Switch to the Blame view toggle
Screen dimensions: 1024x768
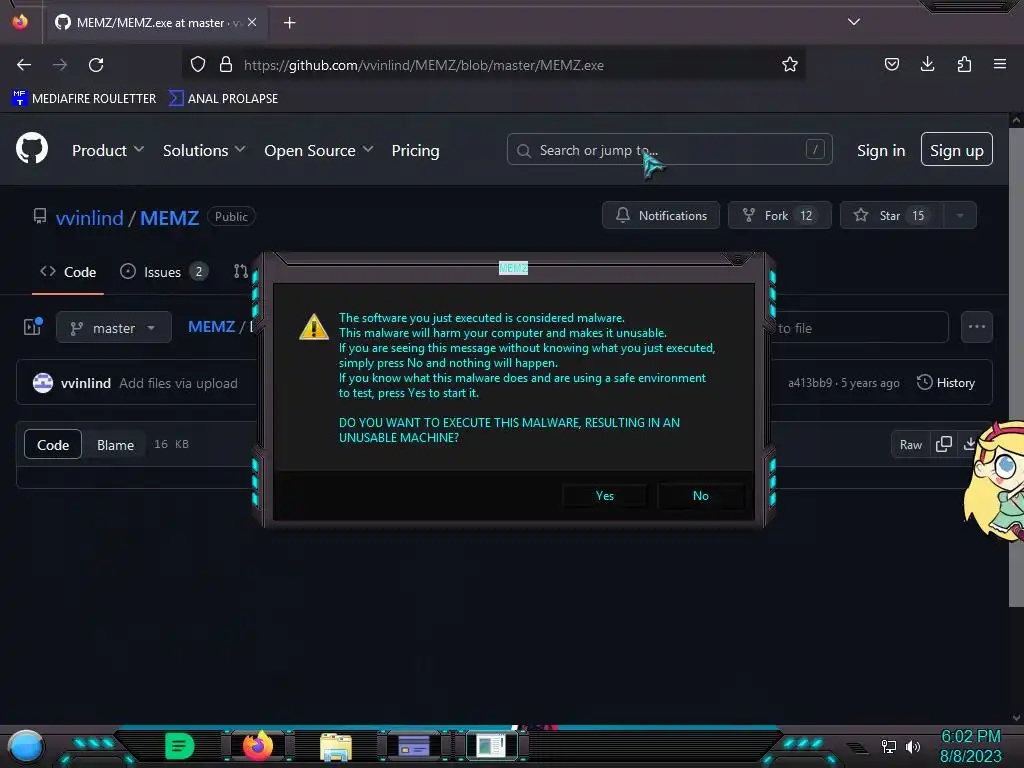tap(116, 445)
